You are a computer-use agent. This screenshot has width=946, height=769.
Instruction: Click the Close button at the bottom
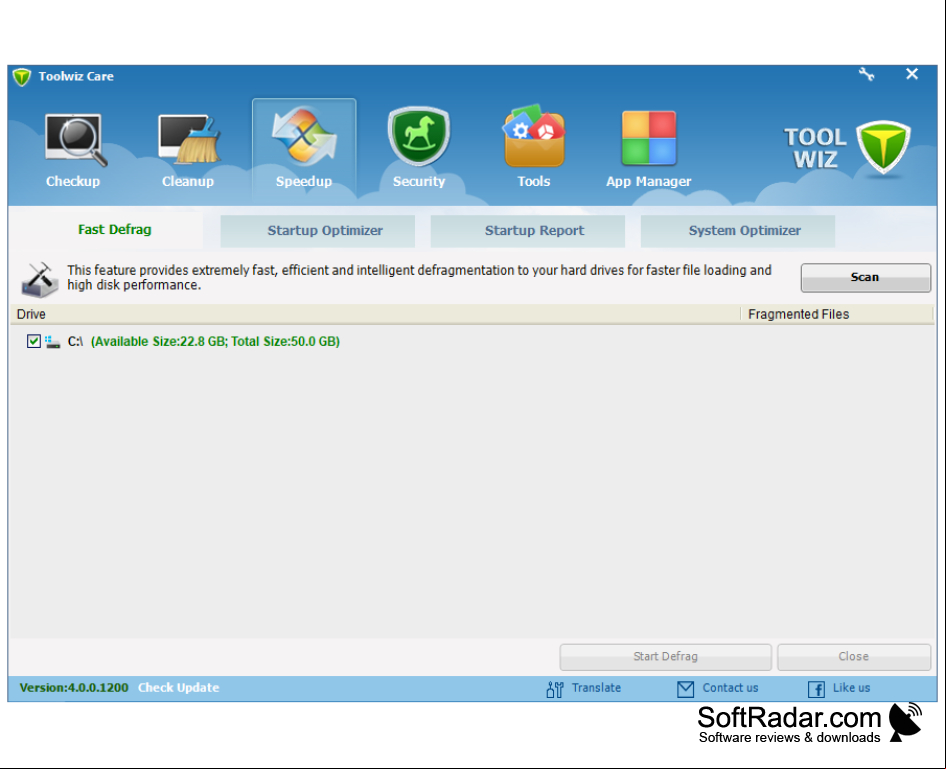click(854, 657)
